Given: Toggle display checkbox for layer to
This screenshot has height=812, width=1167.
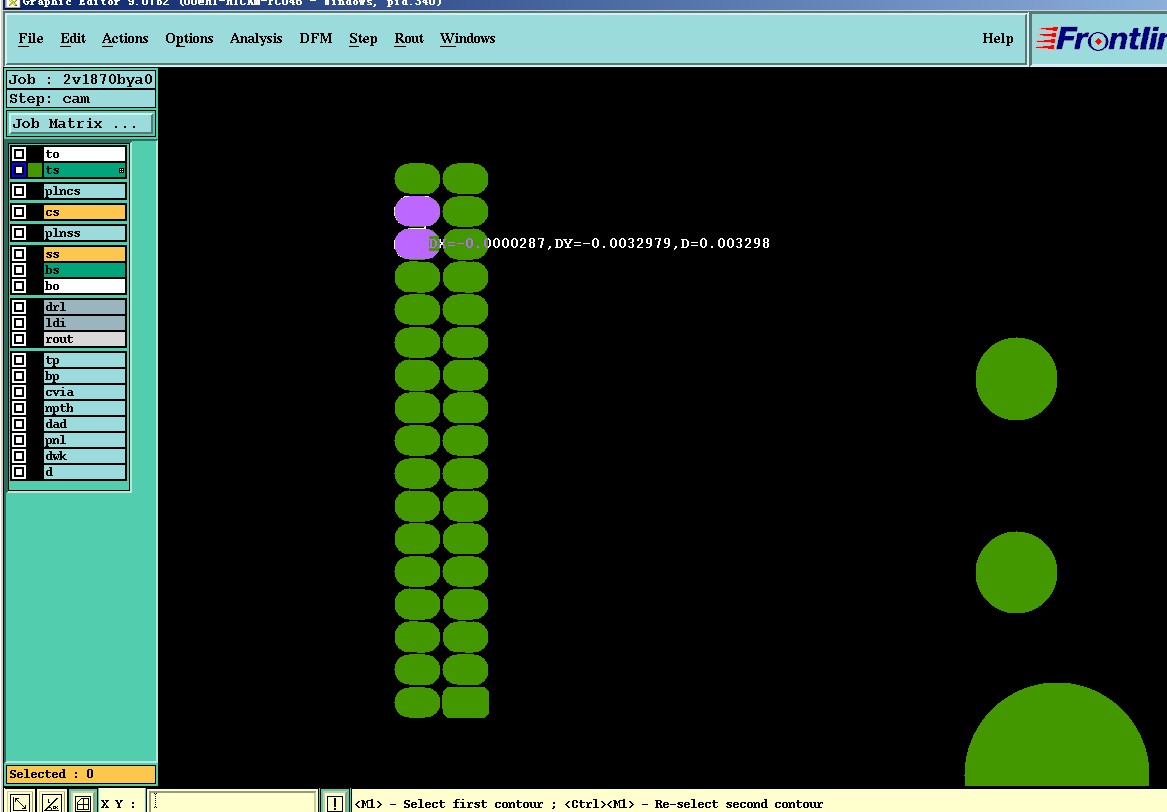Looking at the screenshot, I should [19, 154].
